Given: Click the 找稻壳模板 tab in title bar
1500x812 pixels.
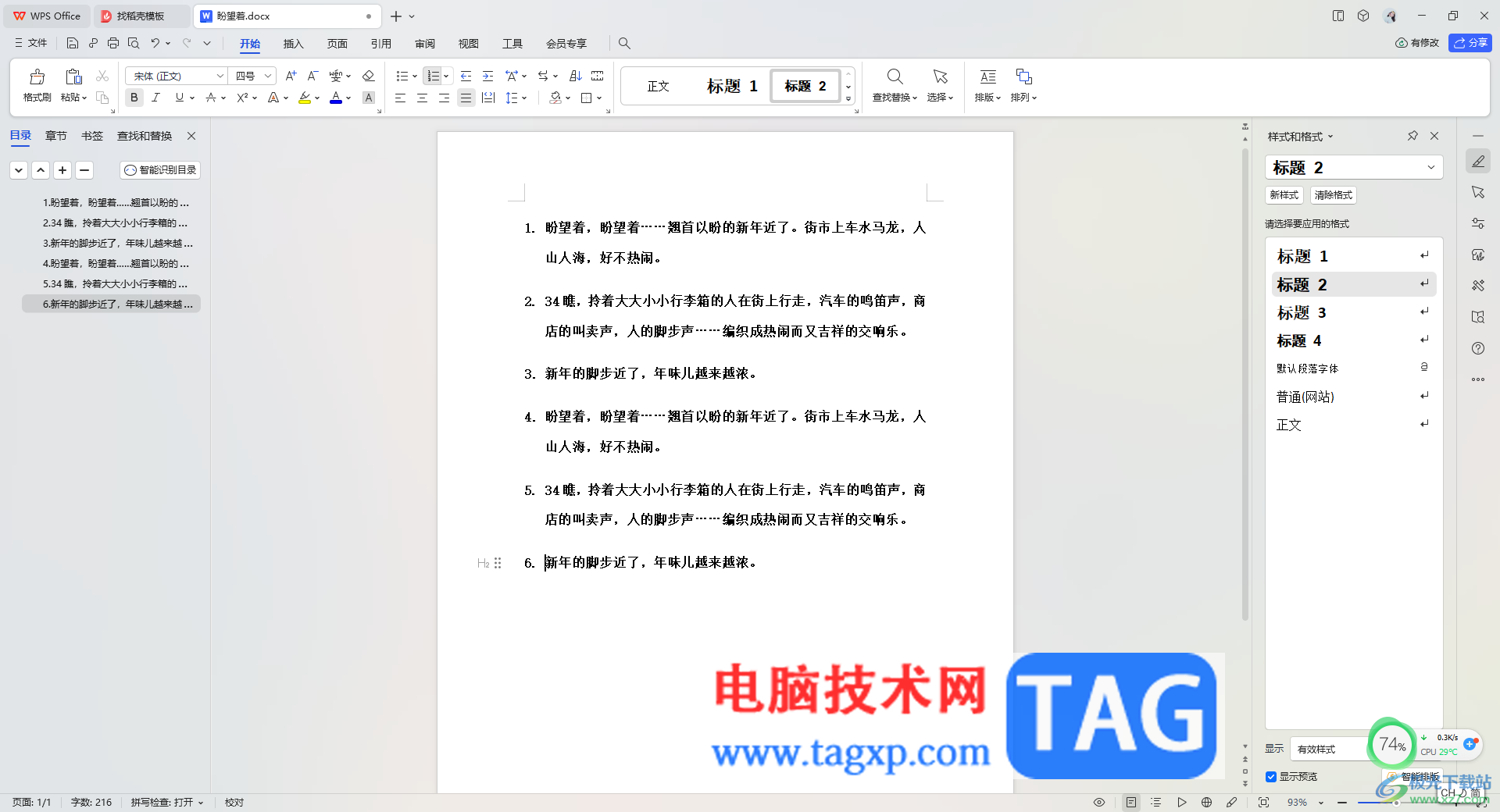Looking at the screenshot, I should tap(141, 16).
